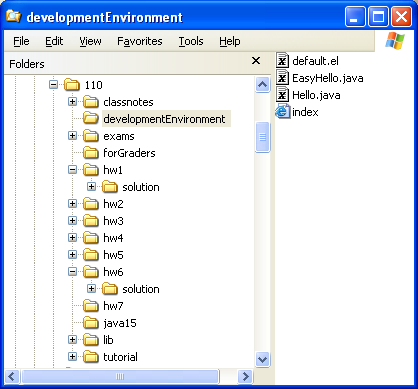Screen dimensions: 418x389
Task: Expand the hw5 folder node
Action: (72, 254)
